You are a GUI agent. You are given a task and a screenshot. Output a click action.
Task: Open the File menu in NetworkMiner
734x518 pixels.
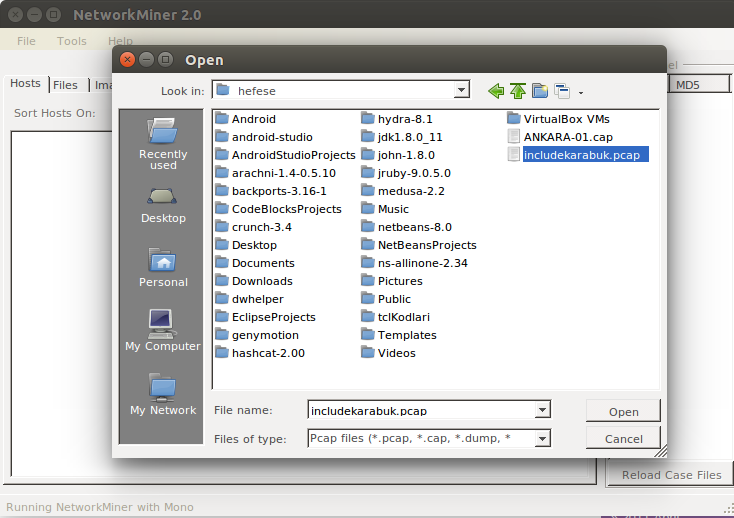(26, 41)
